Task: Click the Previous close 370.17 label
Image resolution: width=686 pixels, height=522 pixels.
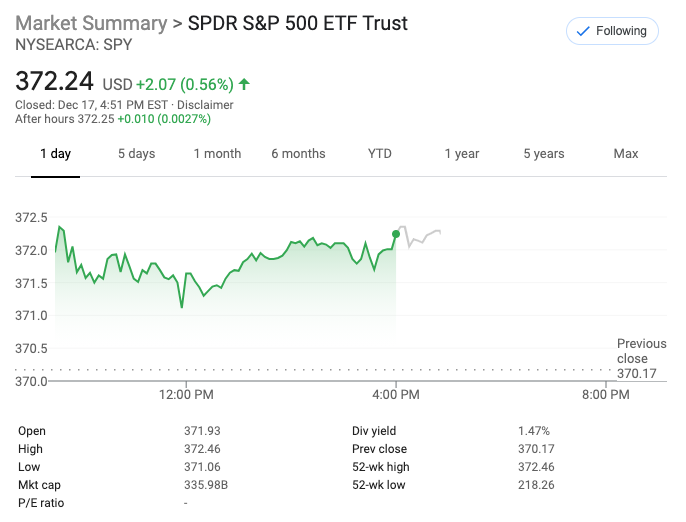Action: coord(641,359)
